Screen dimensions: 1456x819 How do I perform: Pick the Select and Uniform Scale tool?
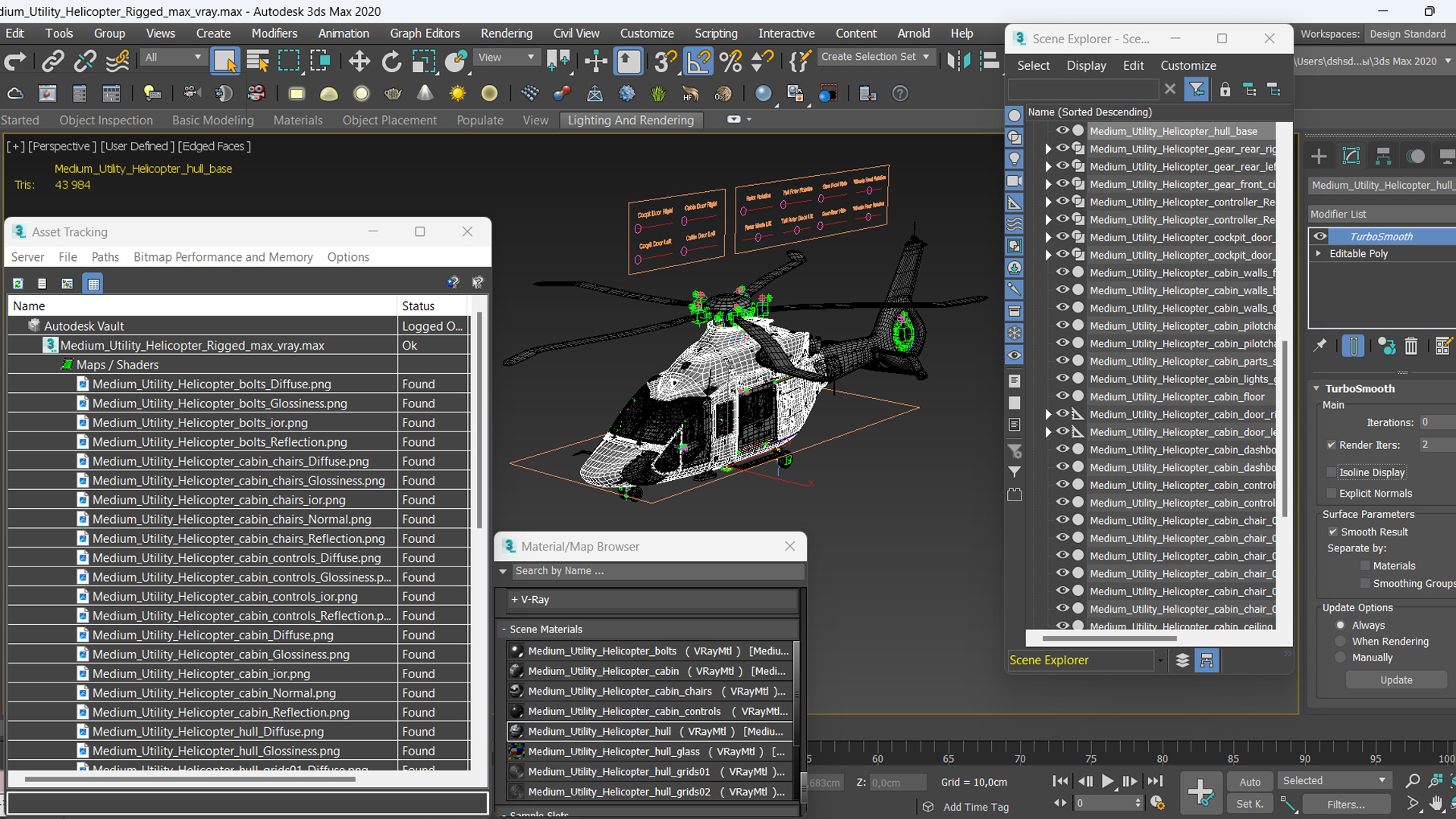tap(423, 61)
